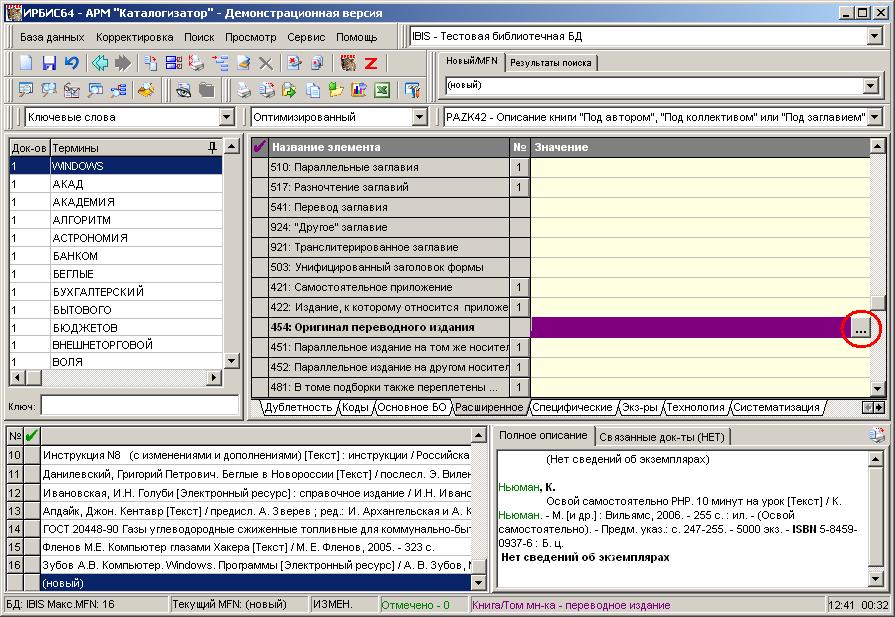Click the Ключ input field
The image size is (895, 617).
(x=140, y=405)
